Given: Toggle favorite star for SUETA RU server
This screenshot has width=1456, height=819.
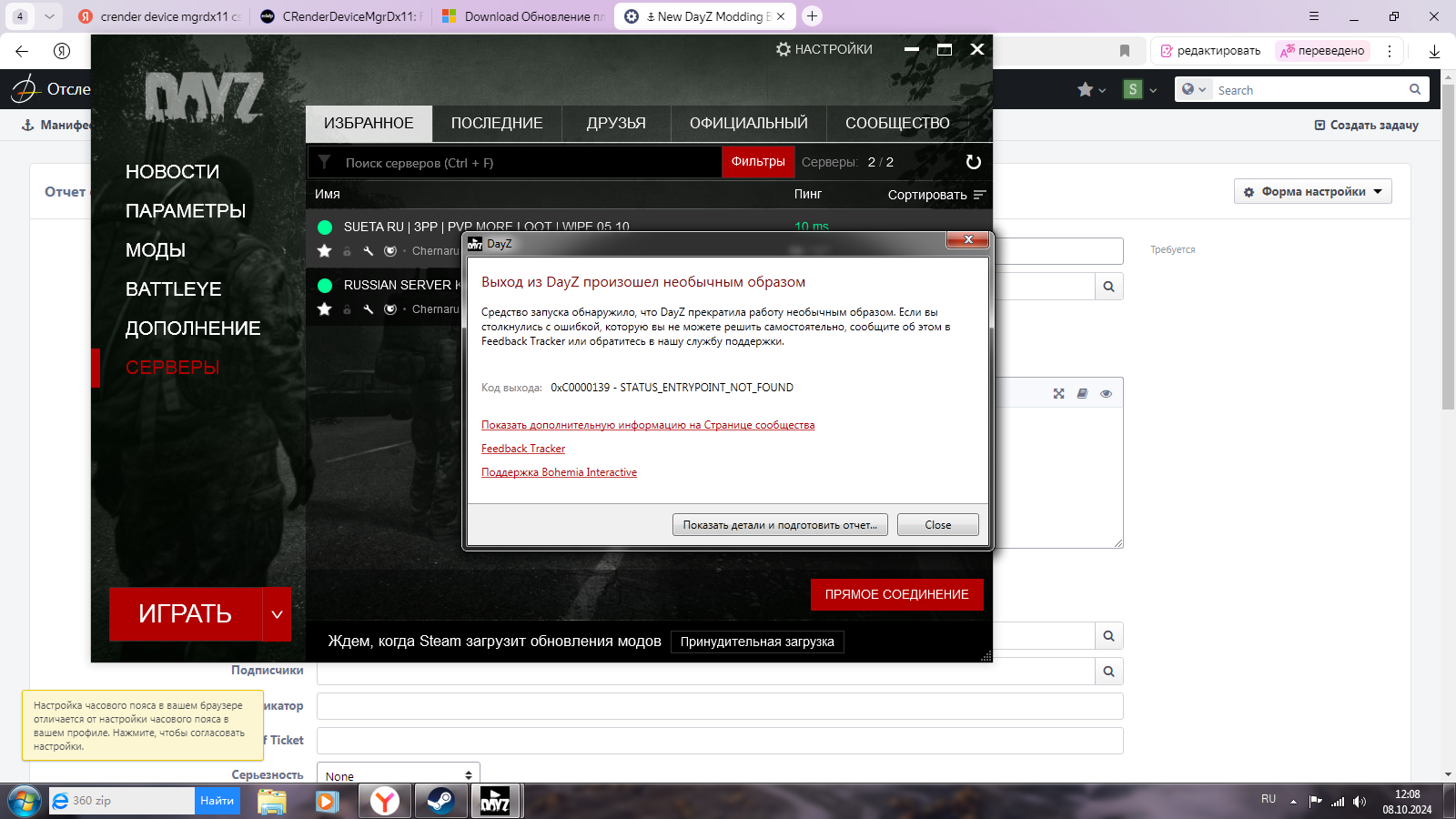Looking at the screenshot, I should [324, 250].
